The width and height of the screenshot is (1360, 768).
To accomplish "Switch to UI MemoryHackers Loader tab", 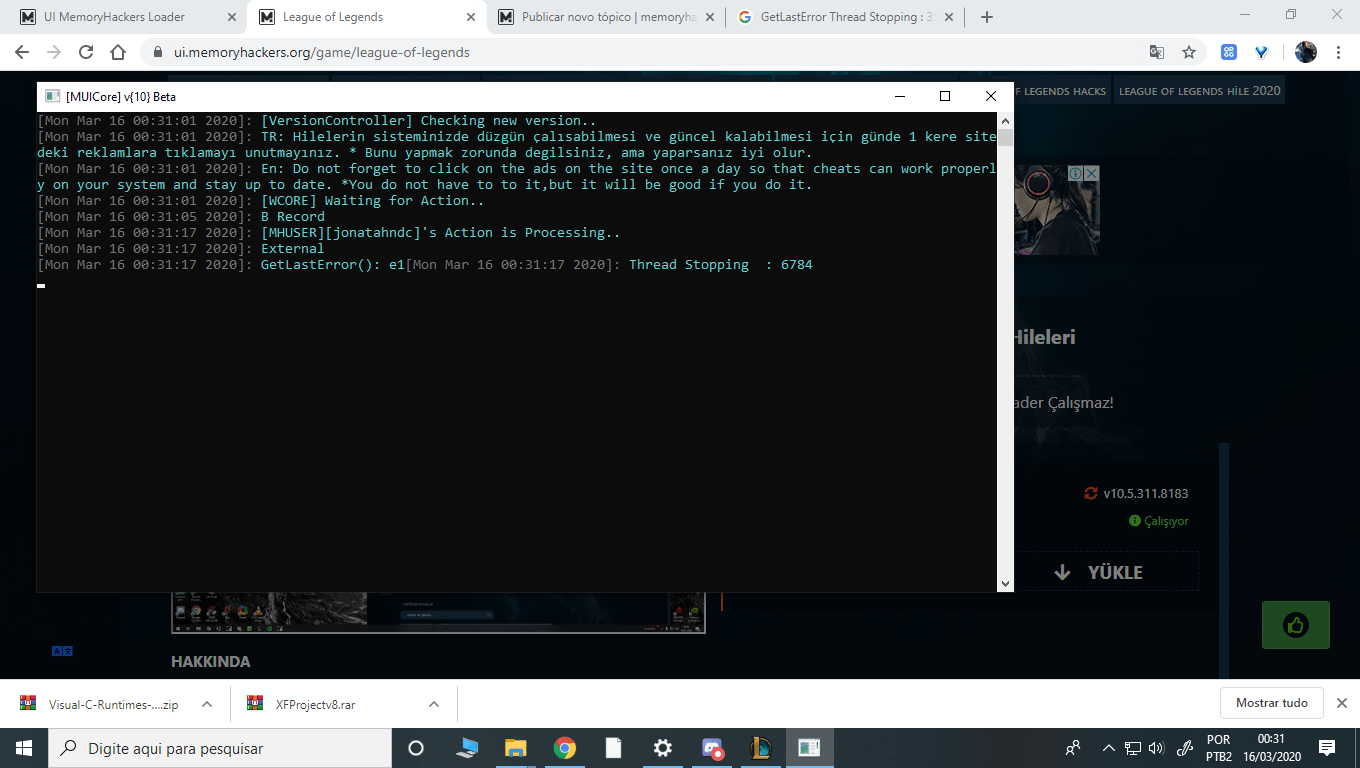I will [124, 17].
